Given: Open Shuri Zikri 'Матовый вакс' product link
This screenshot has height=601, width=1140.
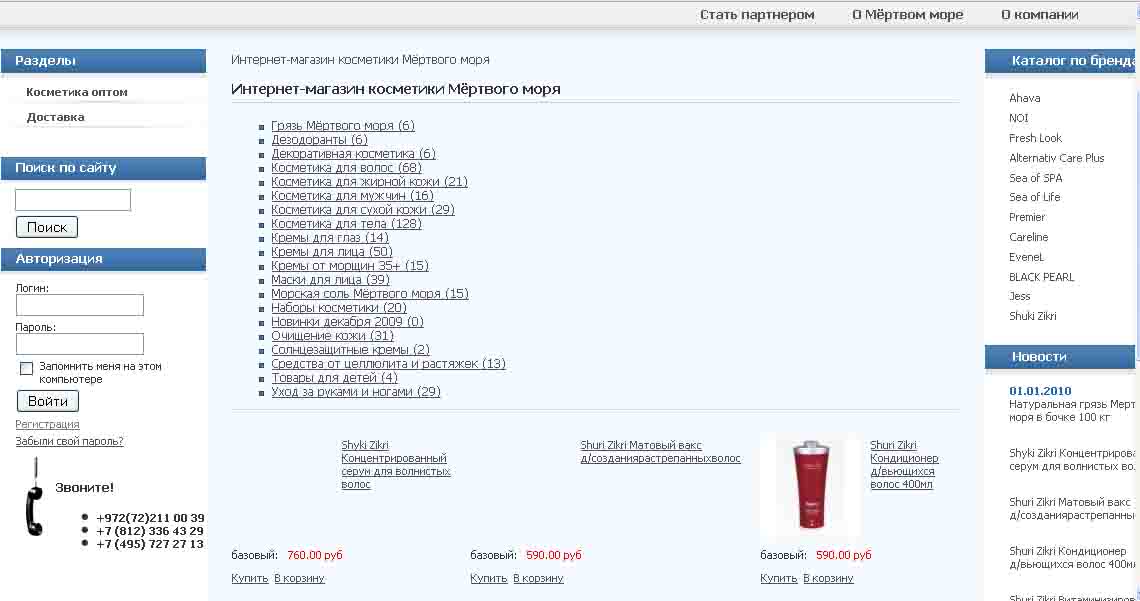Looking at the screenshot, I should click(660, 452).
